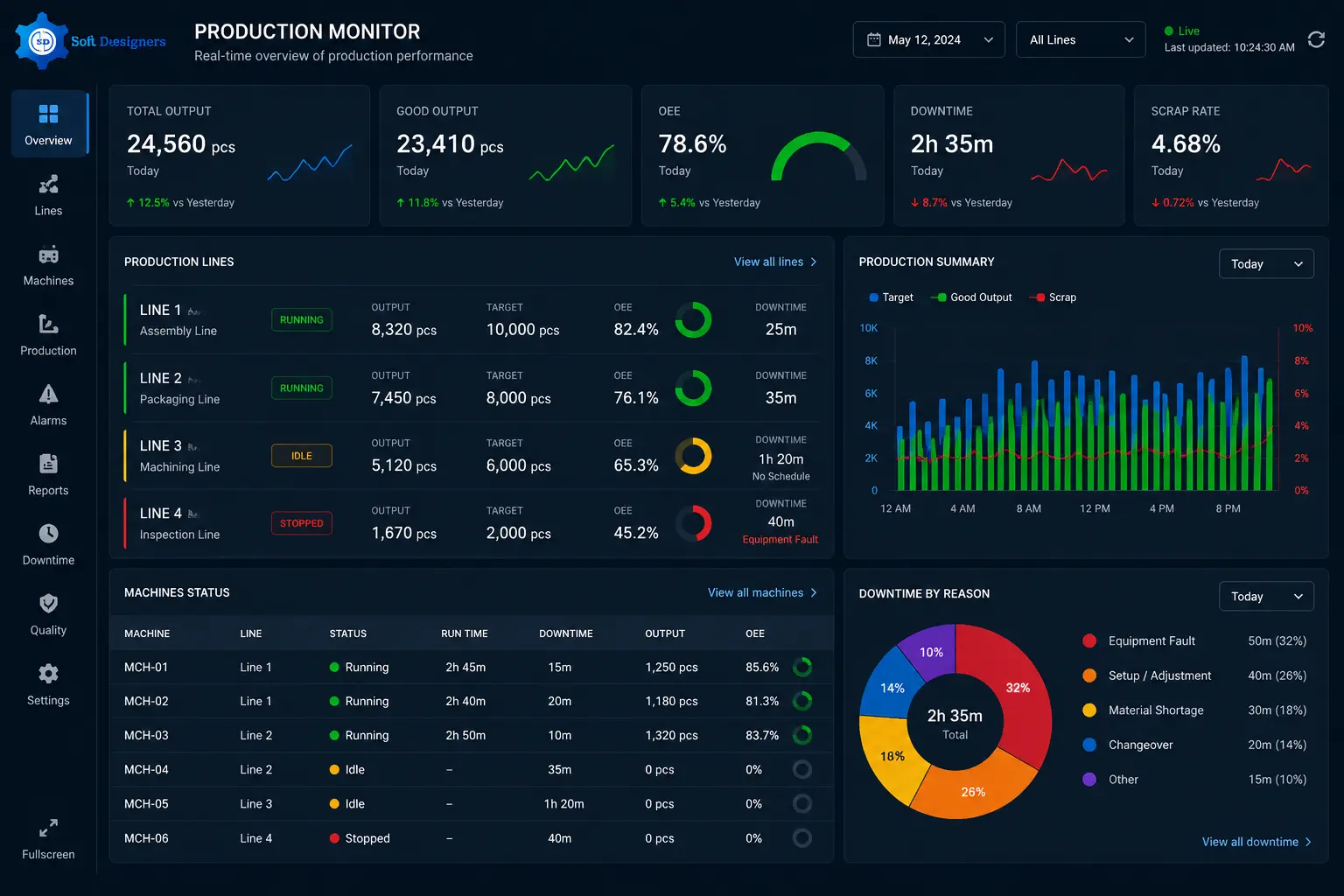Click the Live status indicator

(x=1182, y=31)
